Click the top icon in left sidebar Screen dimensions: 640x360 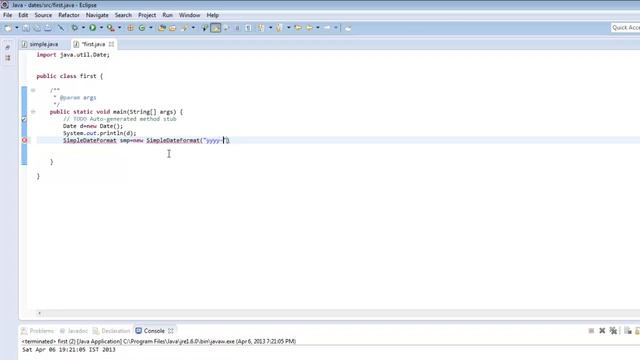8,47
